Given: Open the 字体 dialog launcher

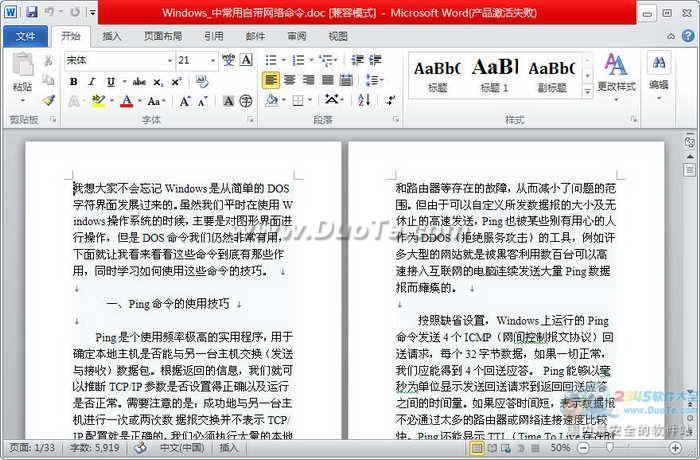Looking at the screenshot, I should point(251,120).
